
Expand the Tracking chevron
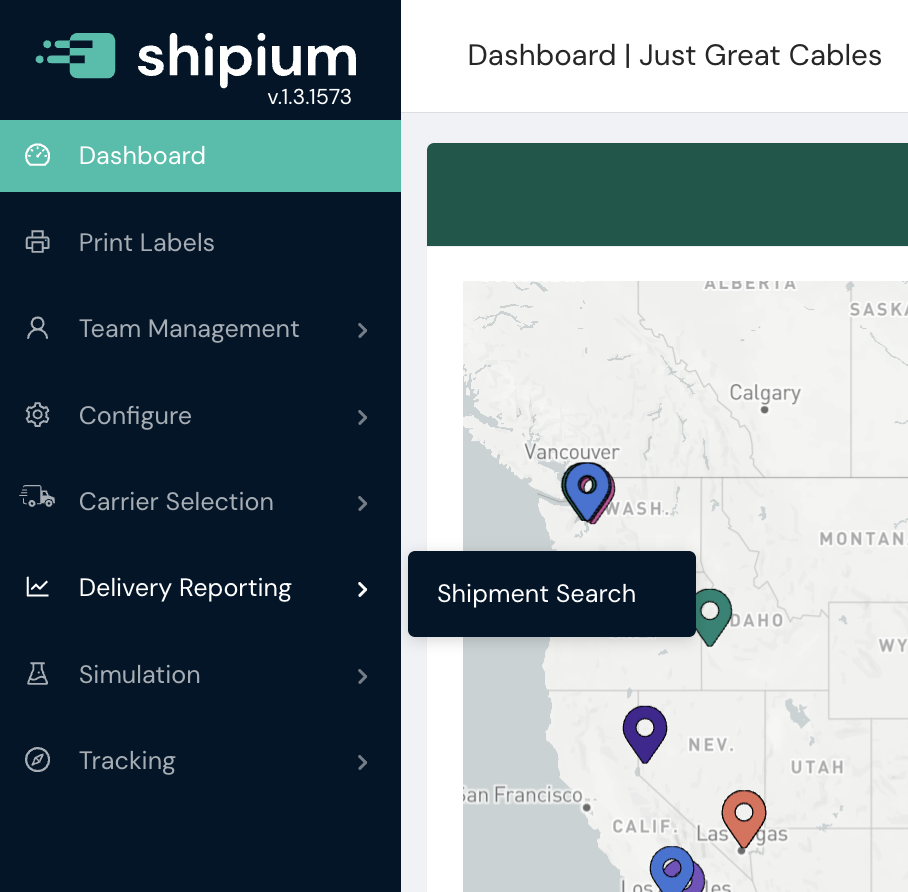tap(363, 762)
